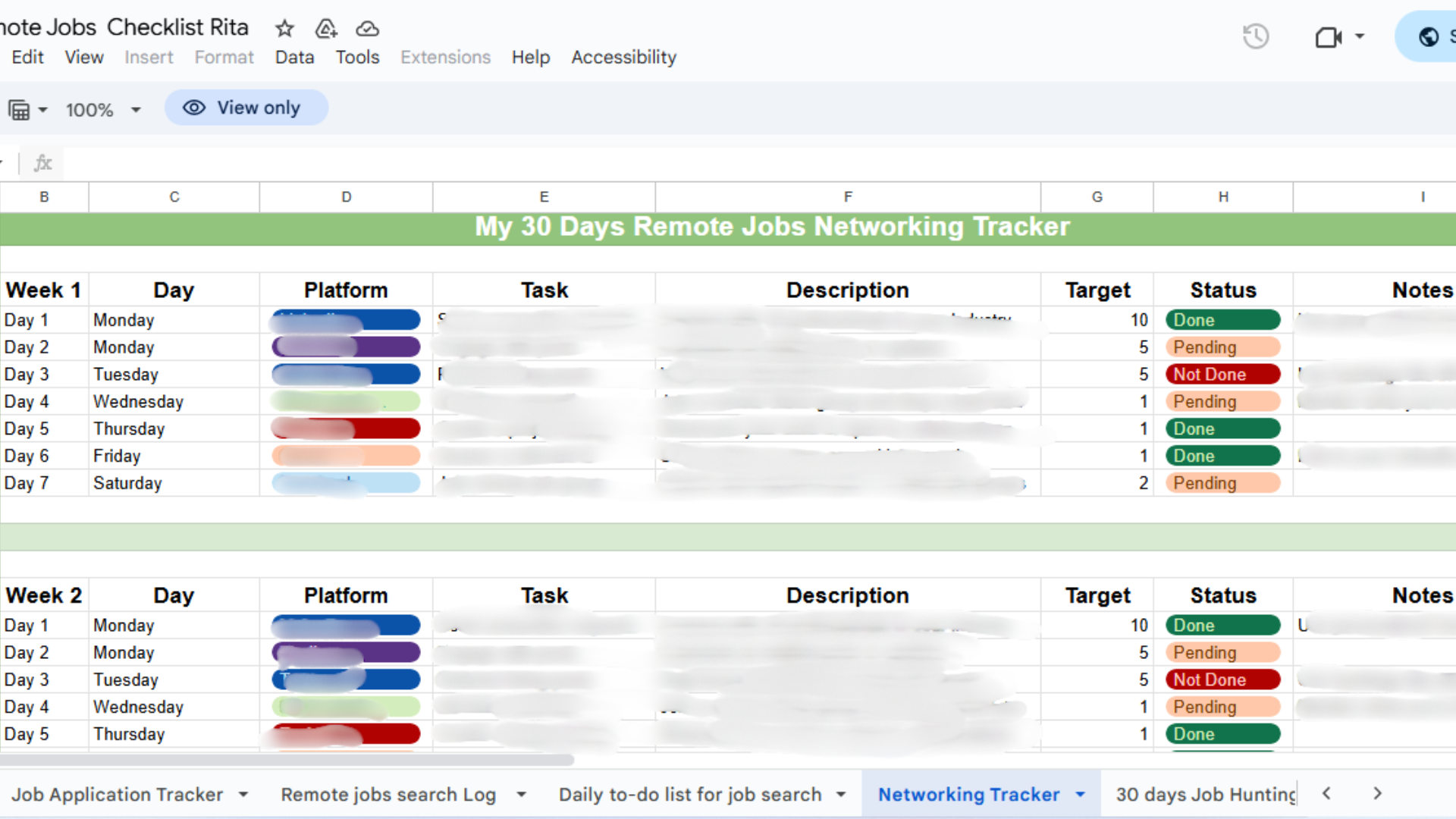Switch to Remote jobs search Log tab
The image size is (1456, 819).
pyautogui.click(x=388, y=795)
